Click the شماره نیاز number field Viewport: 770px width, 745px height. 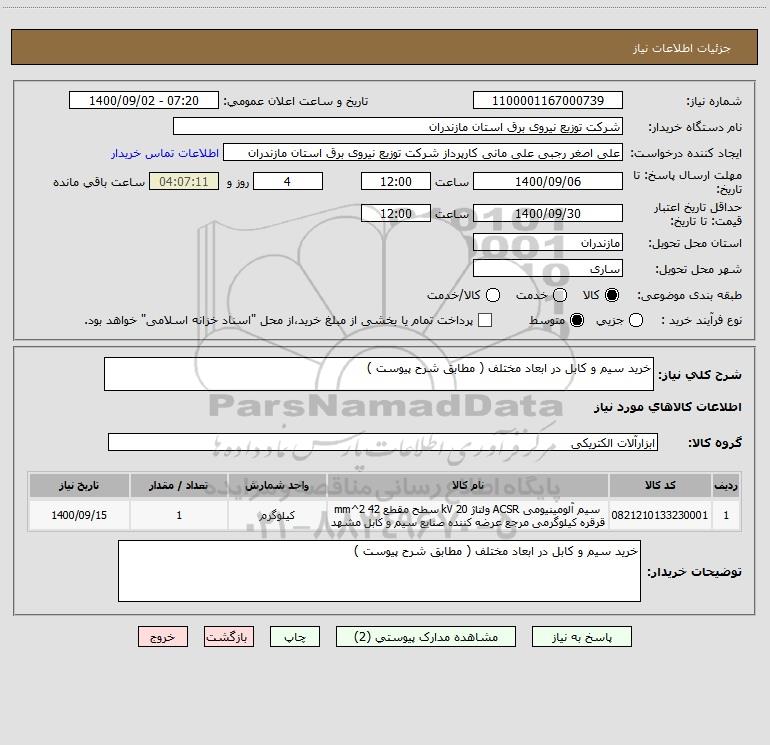coord(548,100)
